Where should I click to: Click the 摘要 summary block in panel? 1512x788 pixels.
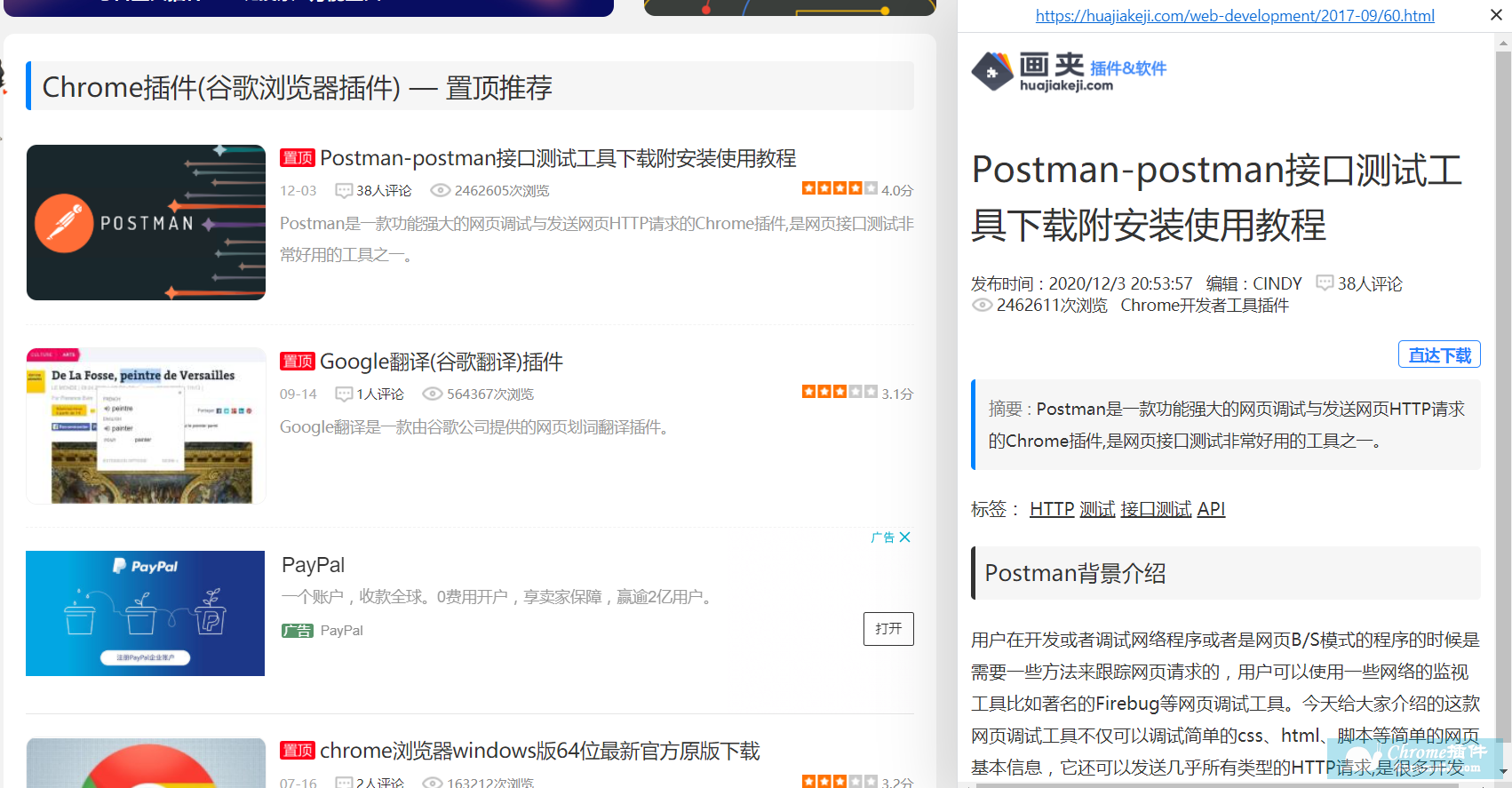1226,425
